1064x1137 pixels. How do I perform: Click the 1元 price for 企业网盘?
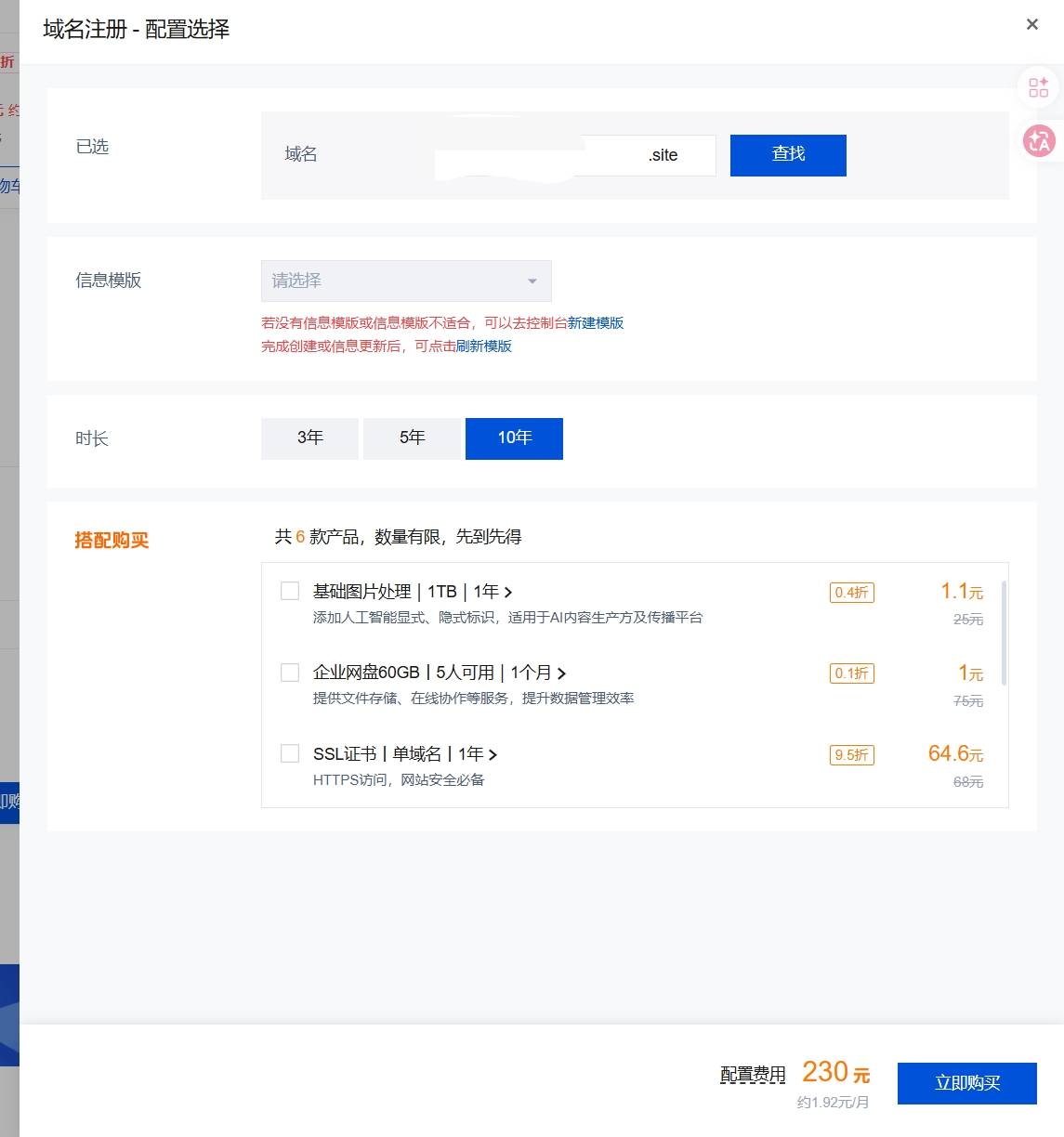[x=970, y=673]
